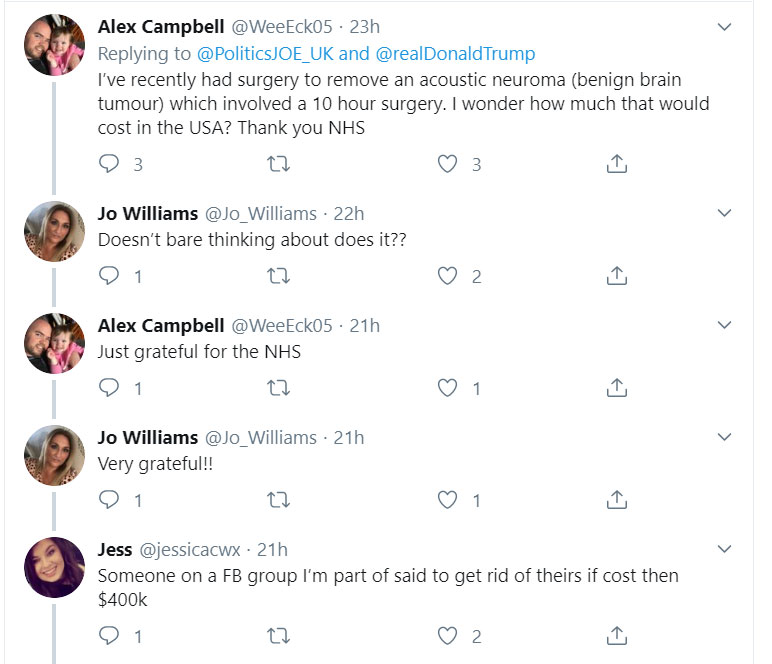The image size is (772, 664).
Task: Open the @PoliticsJOE_UK profile link
Action: coord(256,54)
